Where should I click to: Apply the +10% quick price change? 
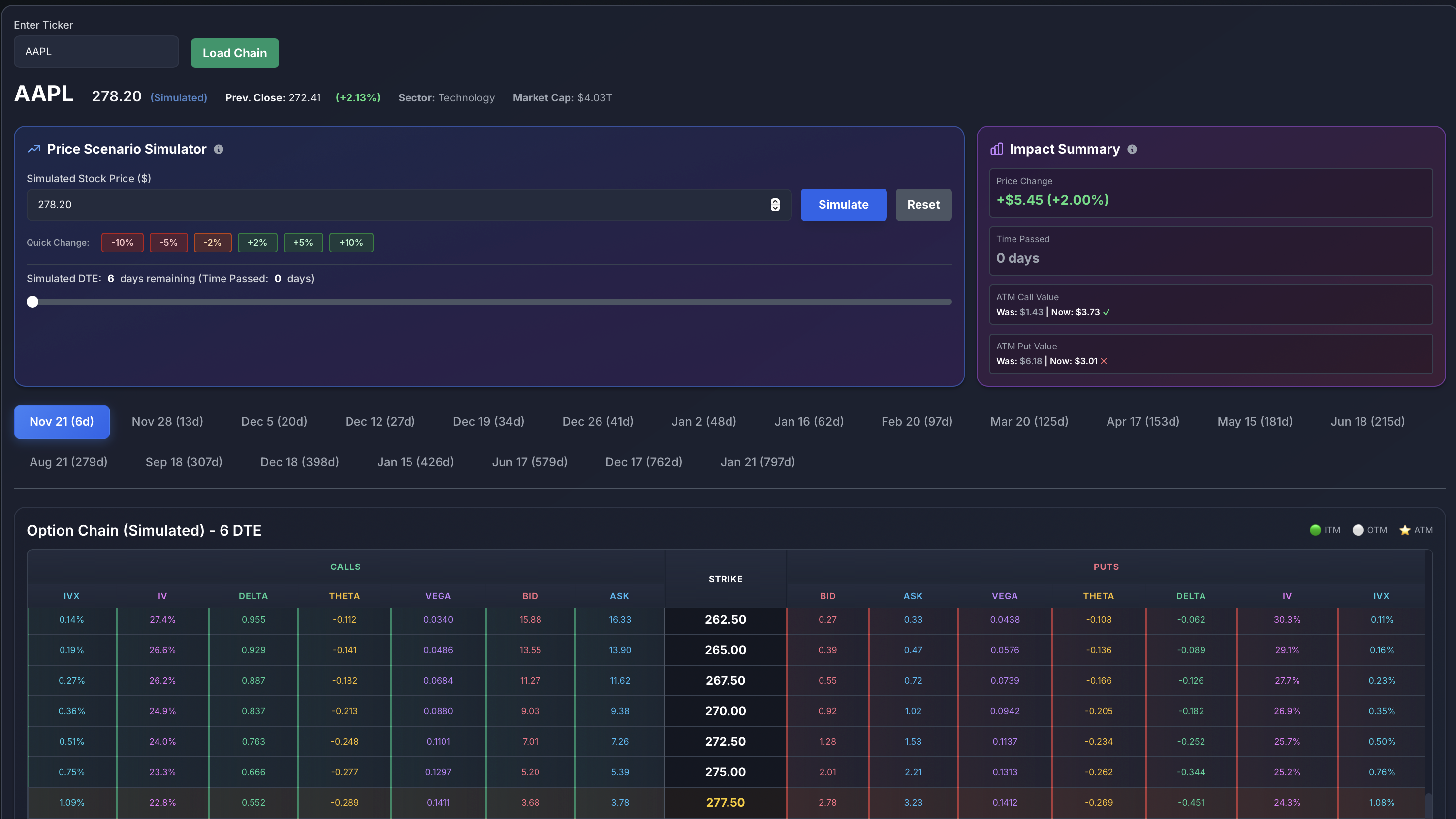click(351, 243)
